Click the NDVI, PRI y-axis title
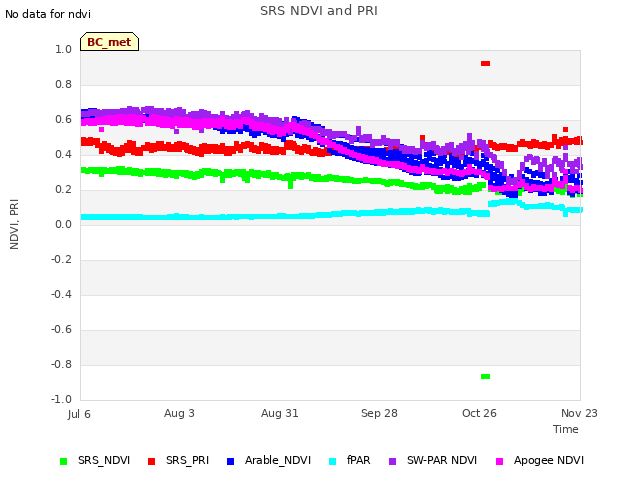640x480 pixels. 14,224
